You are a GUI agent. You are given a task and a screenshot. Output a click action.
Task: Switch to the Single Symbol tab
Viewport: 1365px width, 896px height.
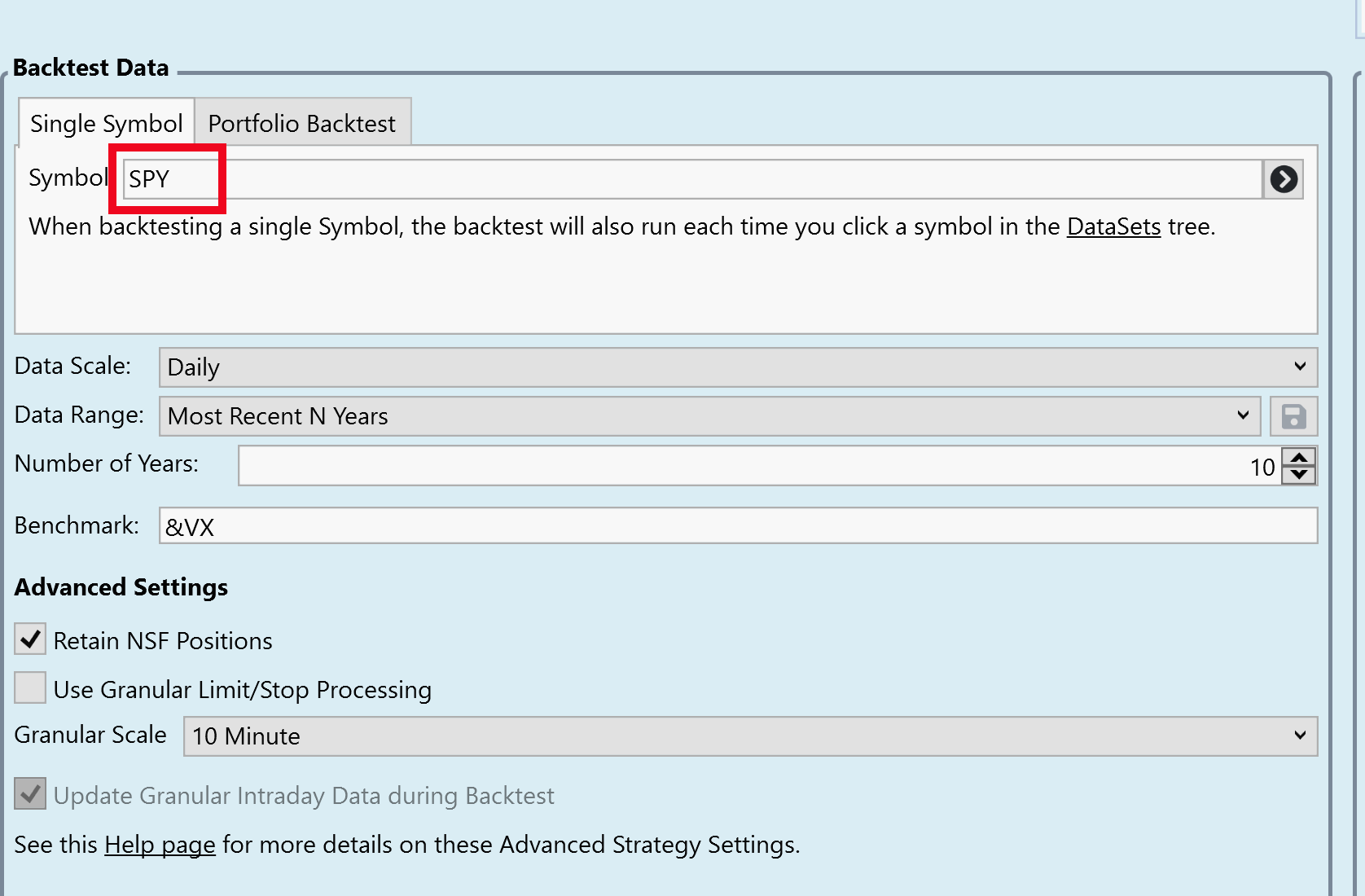tap(106, 123)
